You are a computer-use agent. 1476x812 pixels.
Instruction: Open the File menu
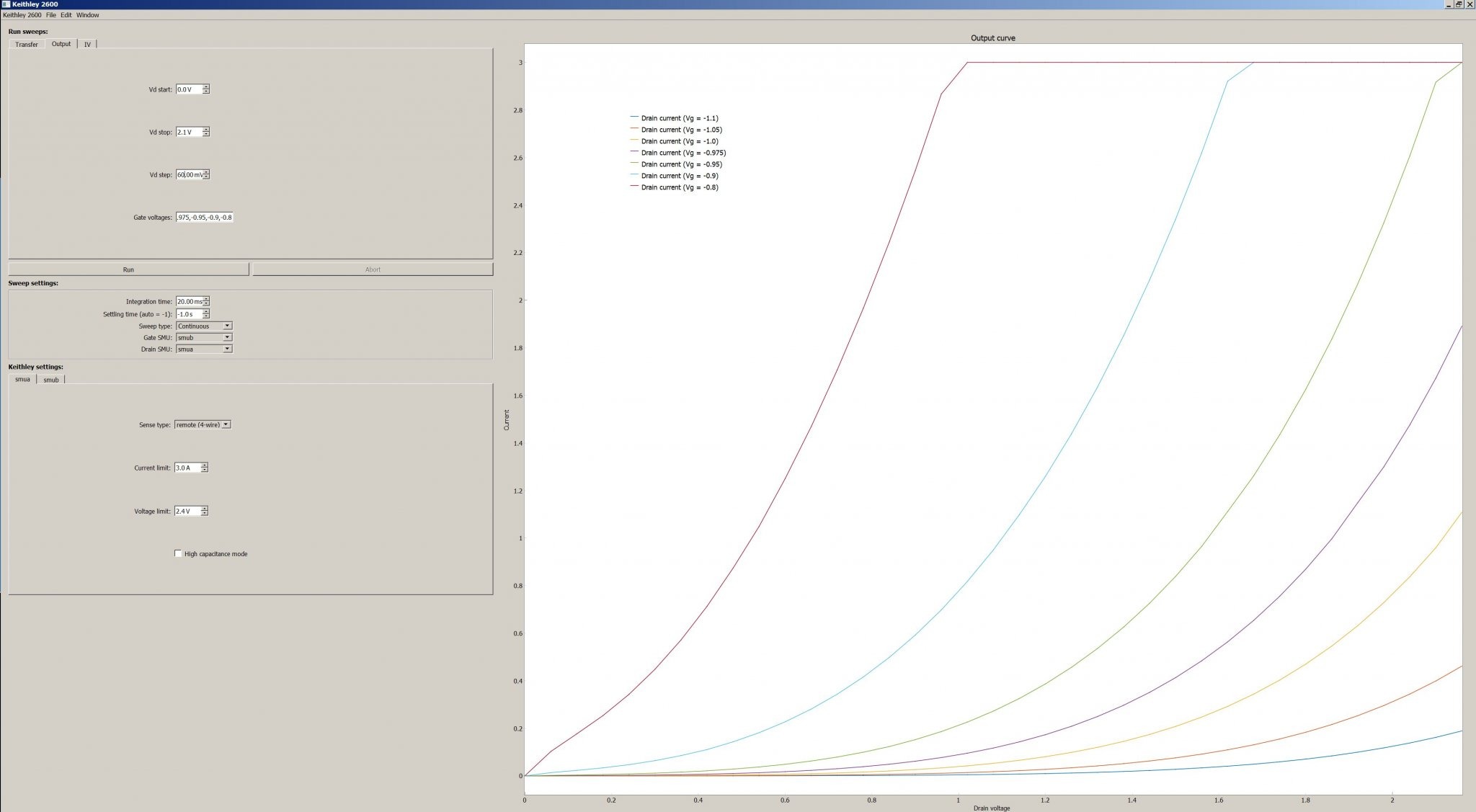click(51, 15)
